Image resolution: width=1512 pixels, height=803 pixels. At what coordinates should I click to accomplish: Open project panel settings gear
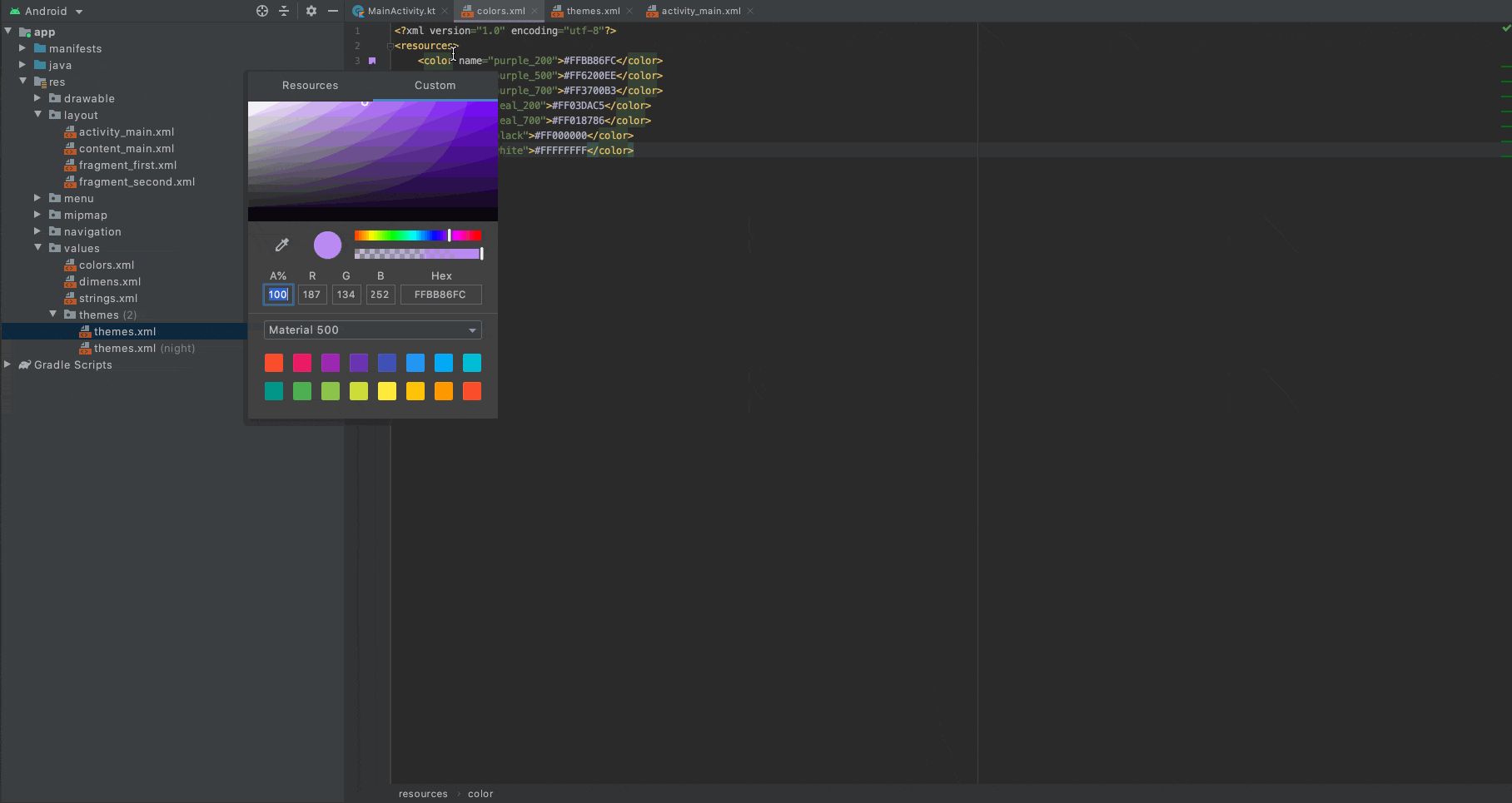311,11
